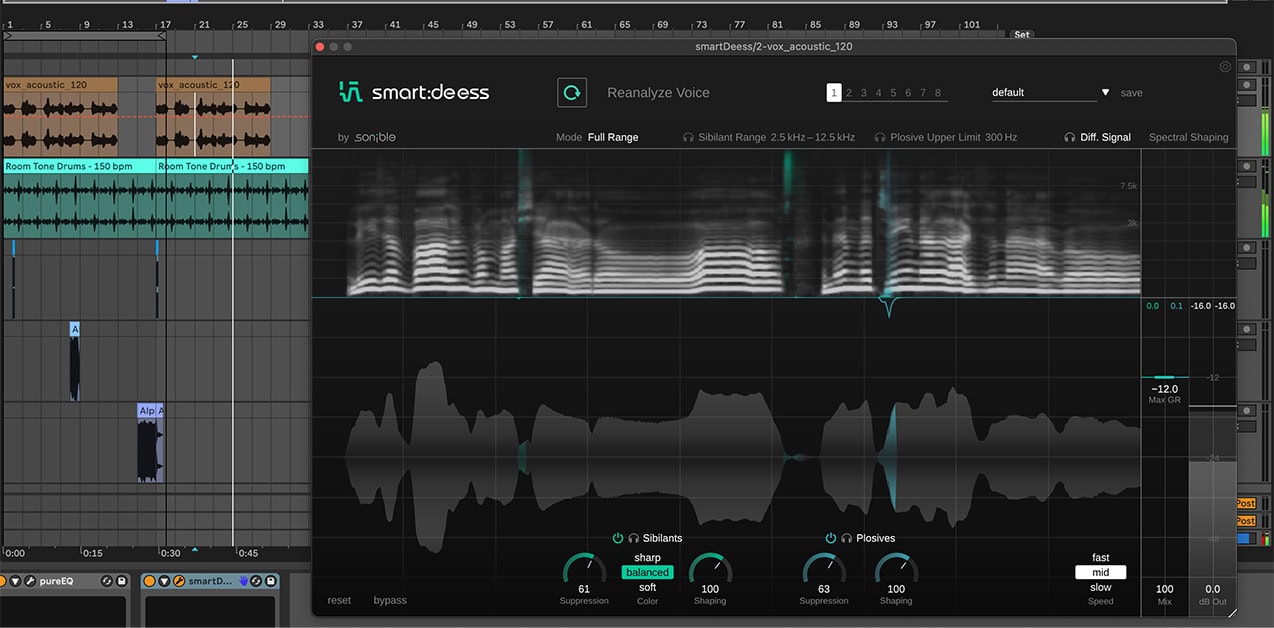Click the smart:deess logo icon

350,92
